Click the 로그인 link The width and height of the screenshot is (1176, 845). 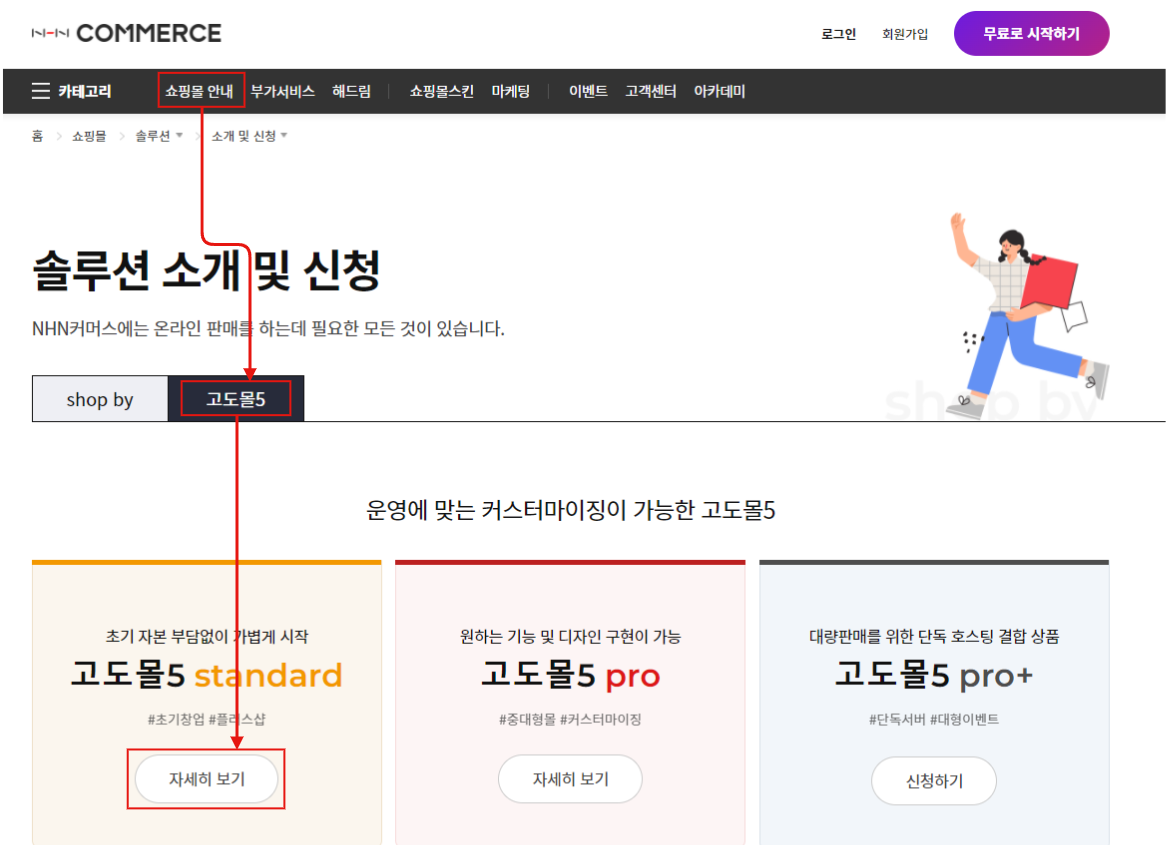[838, 34]
